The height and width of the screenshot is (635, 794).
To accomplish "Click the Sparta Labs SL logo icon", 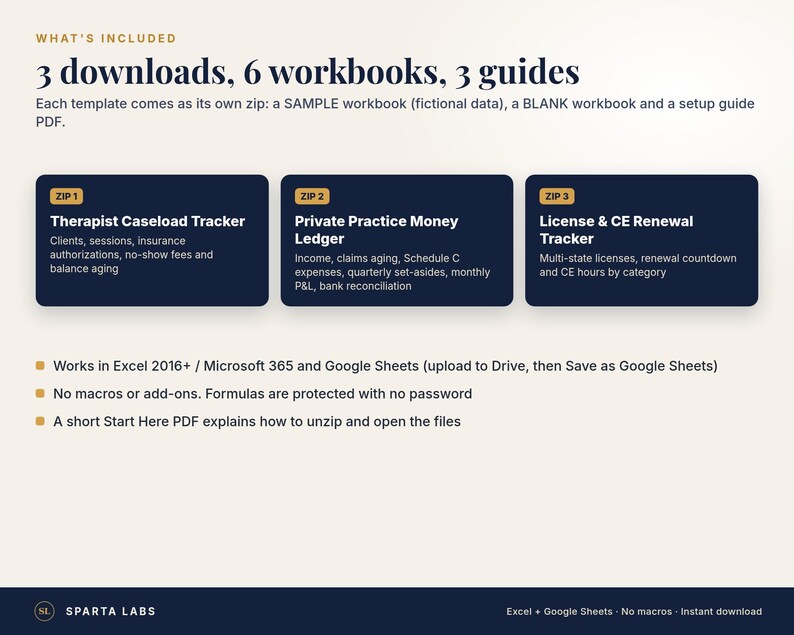I will pyautogui.click(x=44, y=611).
